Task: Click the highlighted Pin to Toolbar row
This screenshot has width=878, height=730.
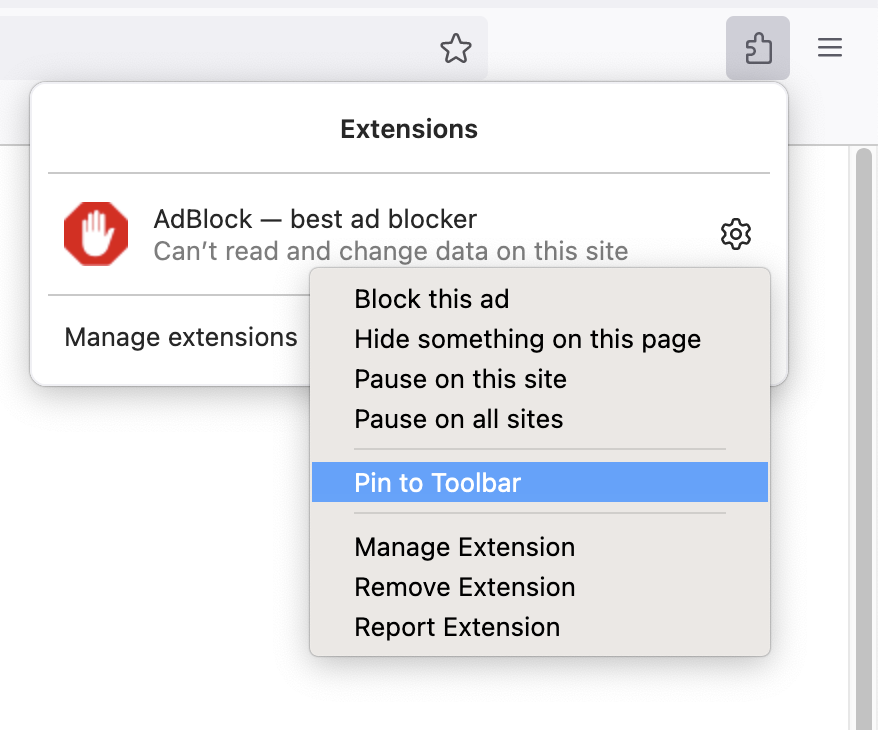Action: pos(437,482)
